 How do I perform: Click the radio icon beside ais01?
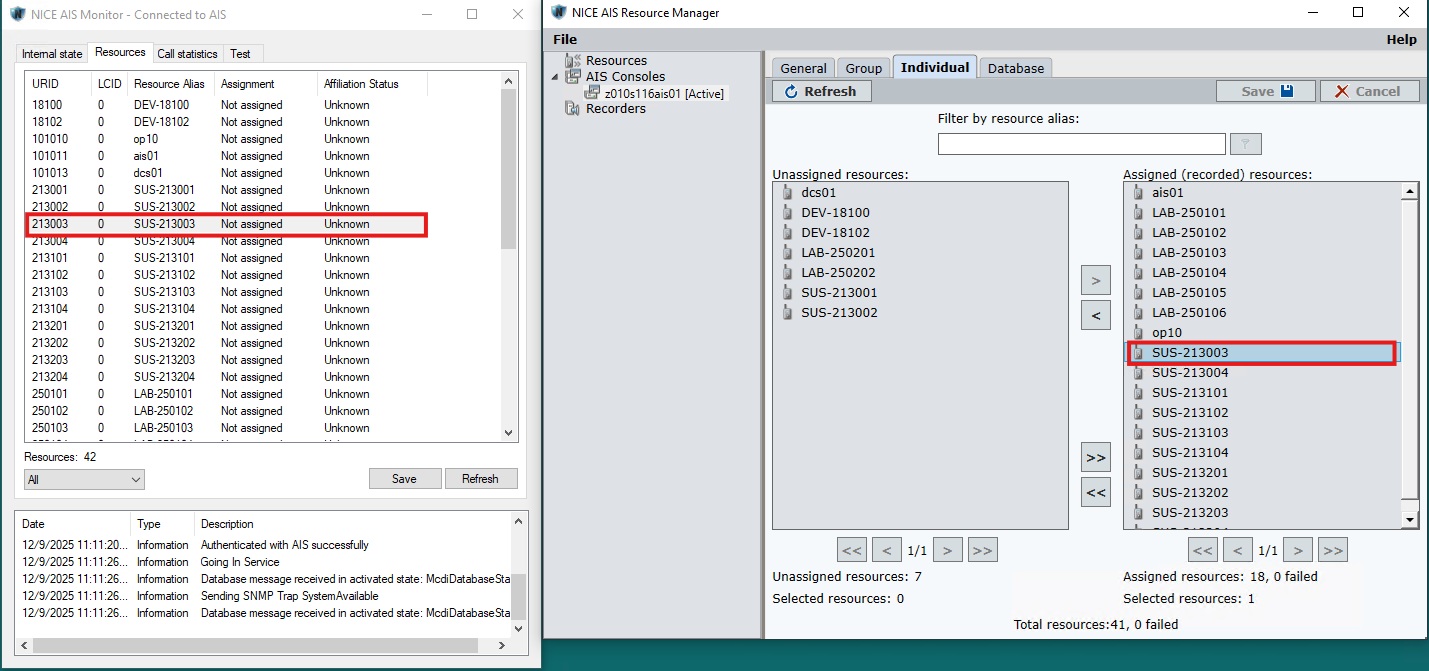click(x=1138, y=193)
